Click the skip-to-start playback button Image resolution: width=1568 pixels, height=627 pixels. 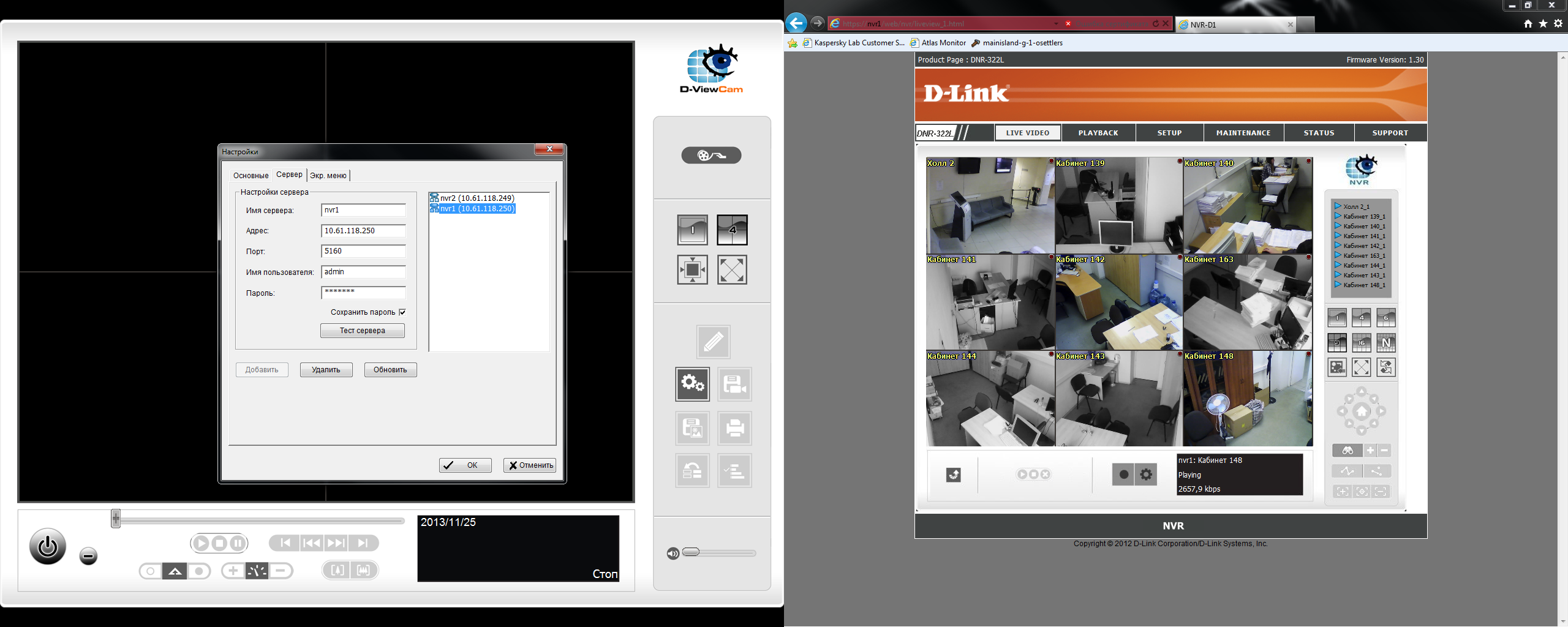[285, 543]
